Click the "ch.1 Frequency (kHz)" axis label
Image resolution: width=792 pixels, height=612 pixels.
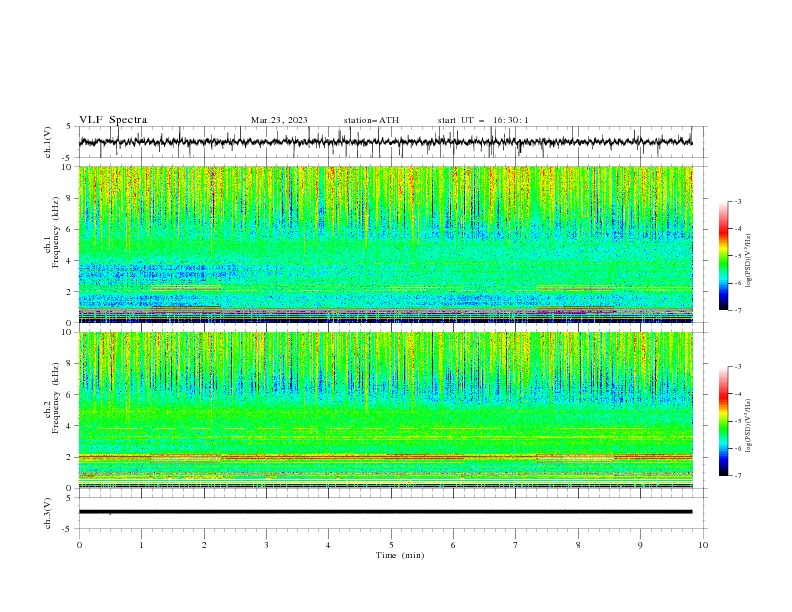click(x=52, y=233)
